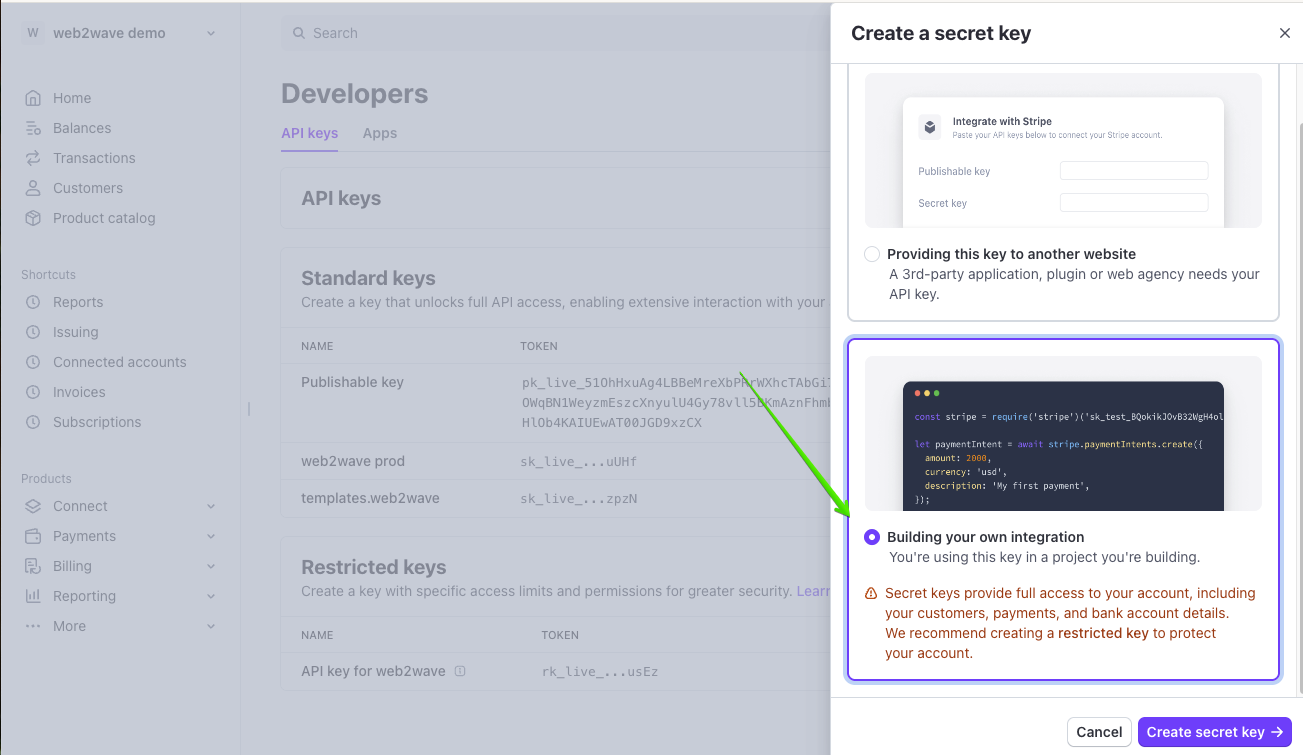Click the Reports clock icon
Viewport: 1303px width, 755px height.
click(33, 302)
